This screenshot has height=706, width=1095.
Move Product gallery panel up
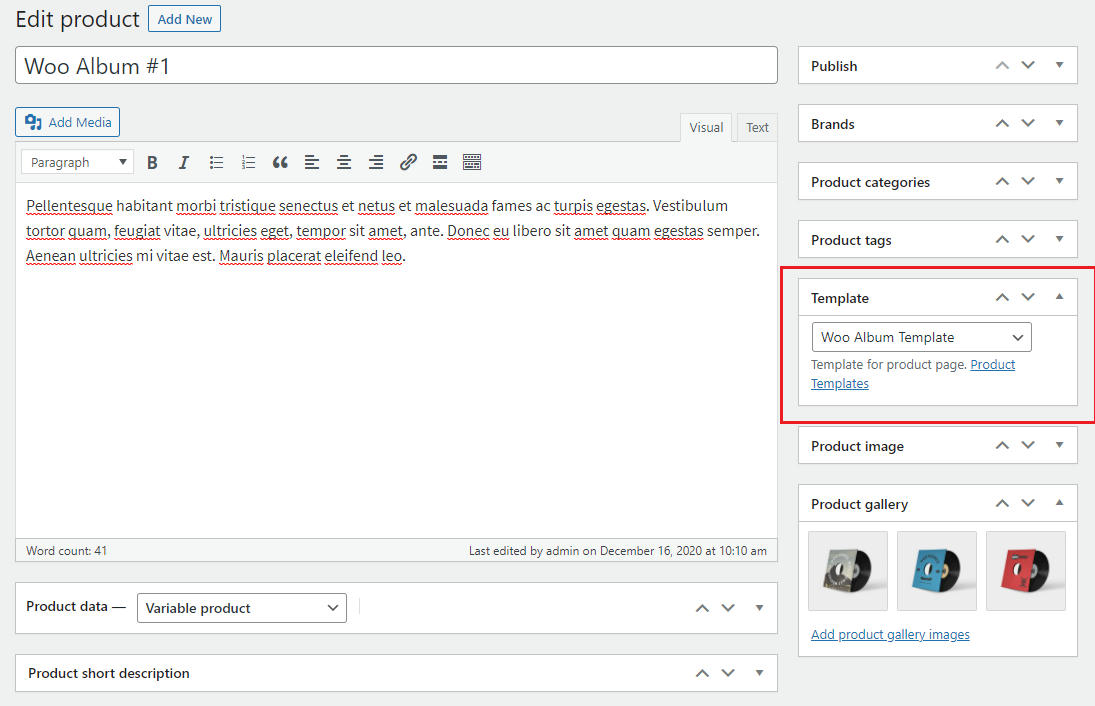point(1002,503)
